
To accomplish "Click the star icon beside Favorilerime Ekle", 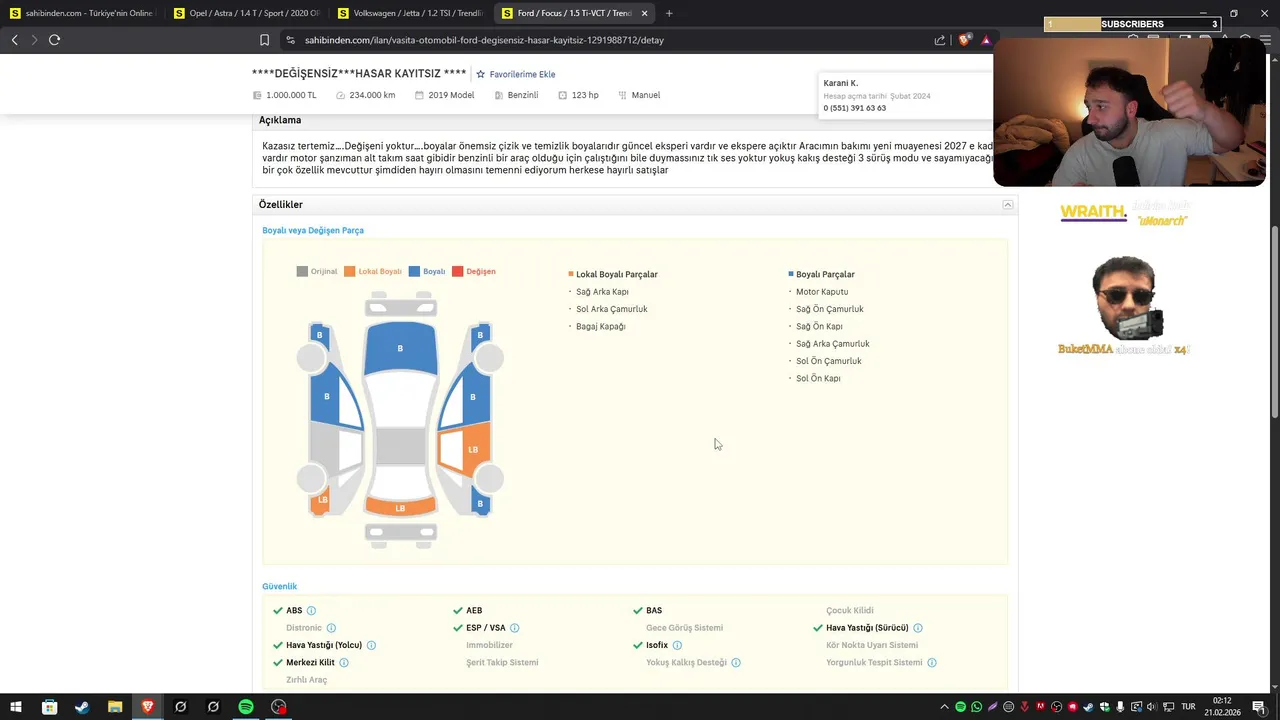I will point(480,74).
